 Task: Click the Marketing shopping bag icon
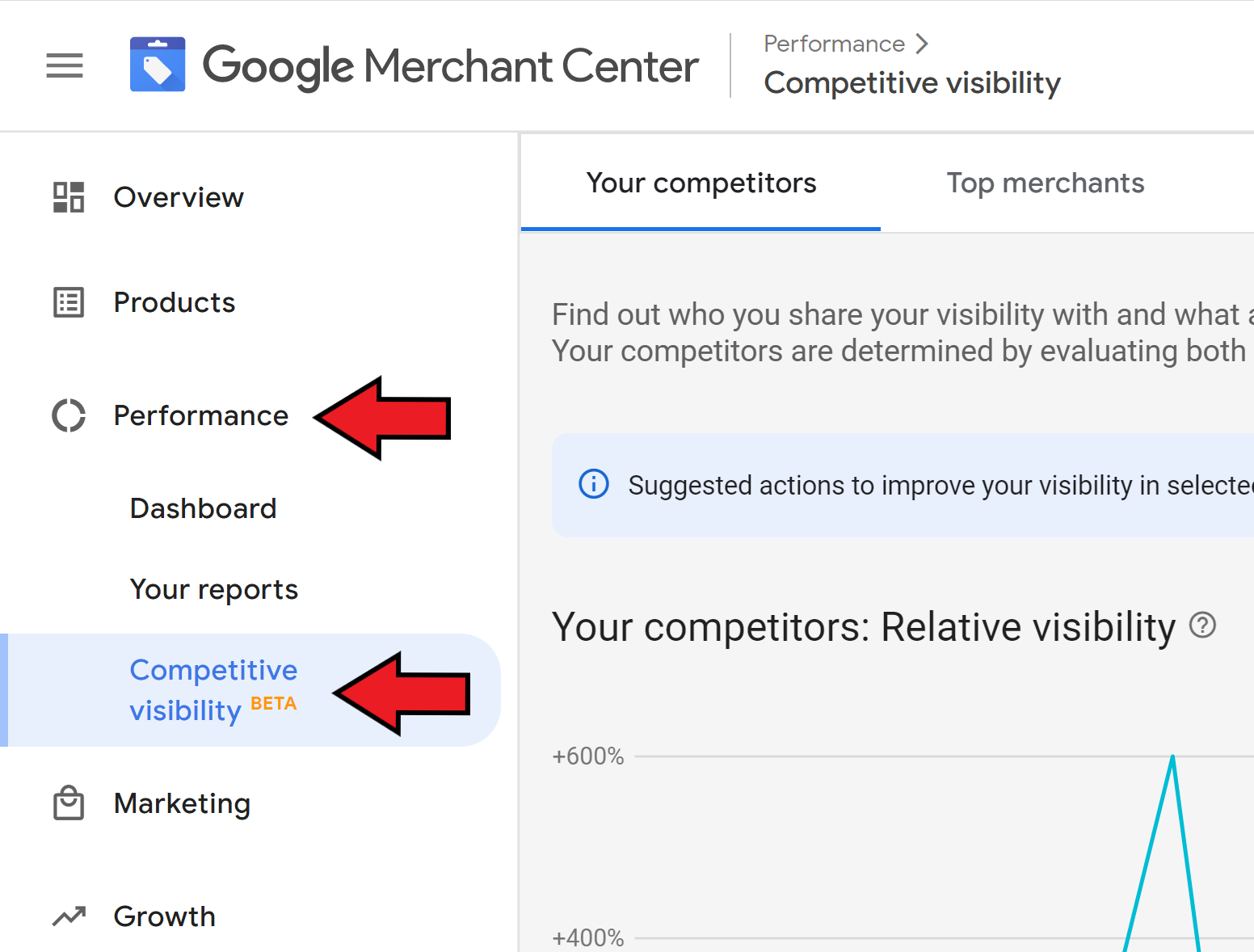(69, 803)
